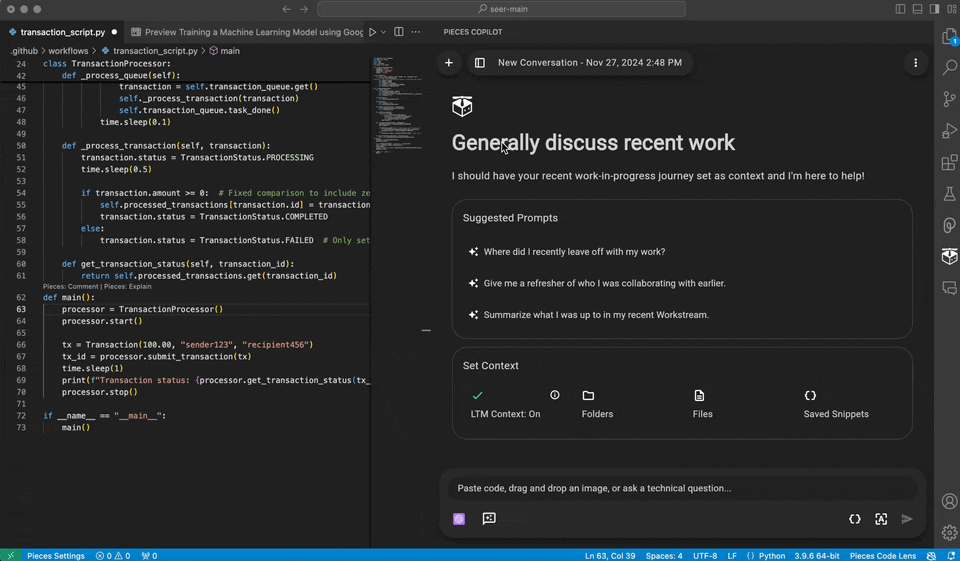The width and height of the screenshot is (960, 561).
Task: Open the Customize Layout control
Action: point(951,9)
